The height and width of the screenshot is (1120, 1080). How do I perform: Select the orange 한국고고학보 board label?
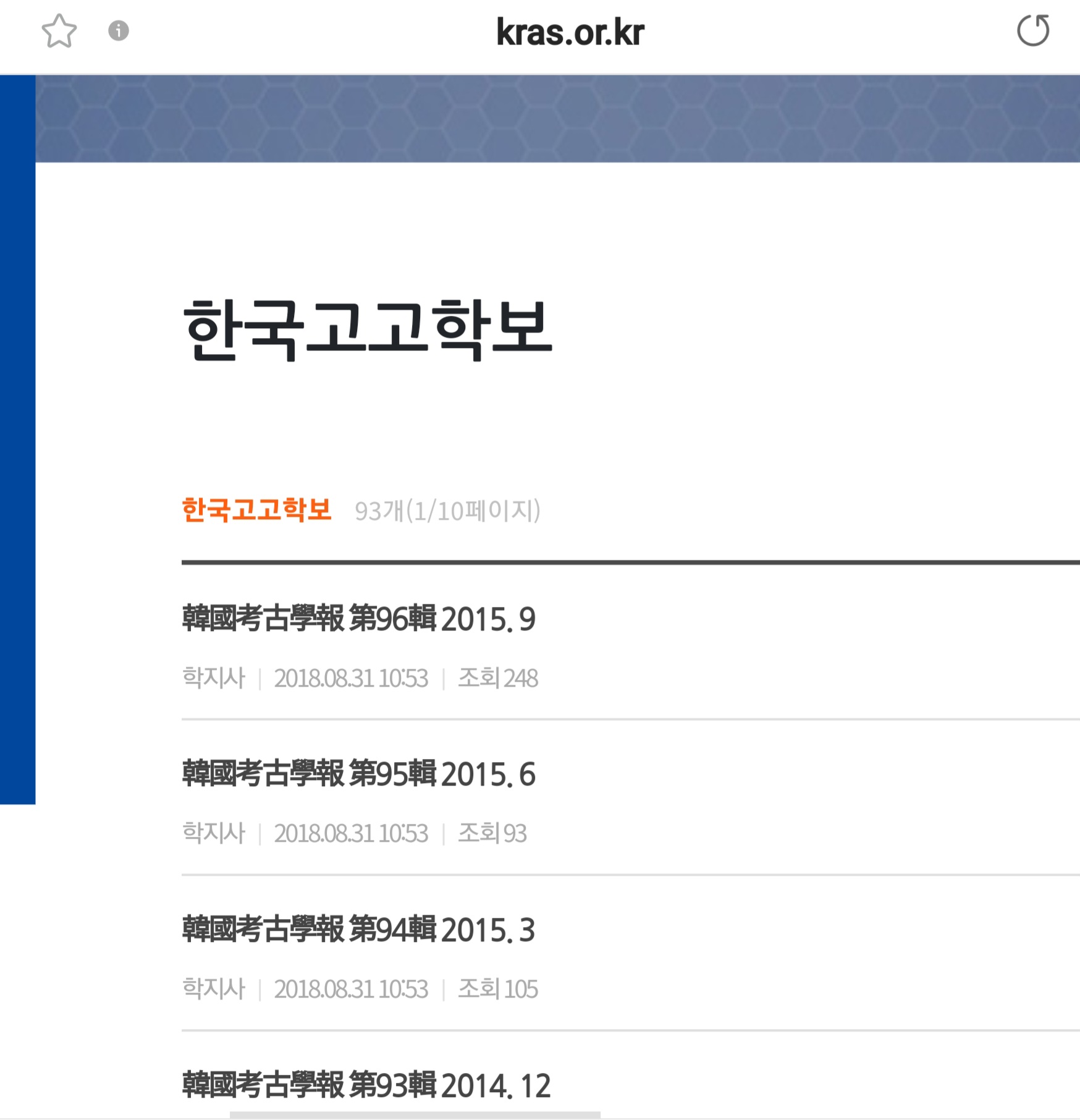click(256, 510)
